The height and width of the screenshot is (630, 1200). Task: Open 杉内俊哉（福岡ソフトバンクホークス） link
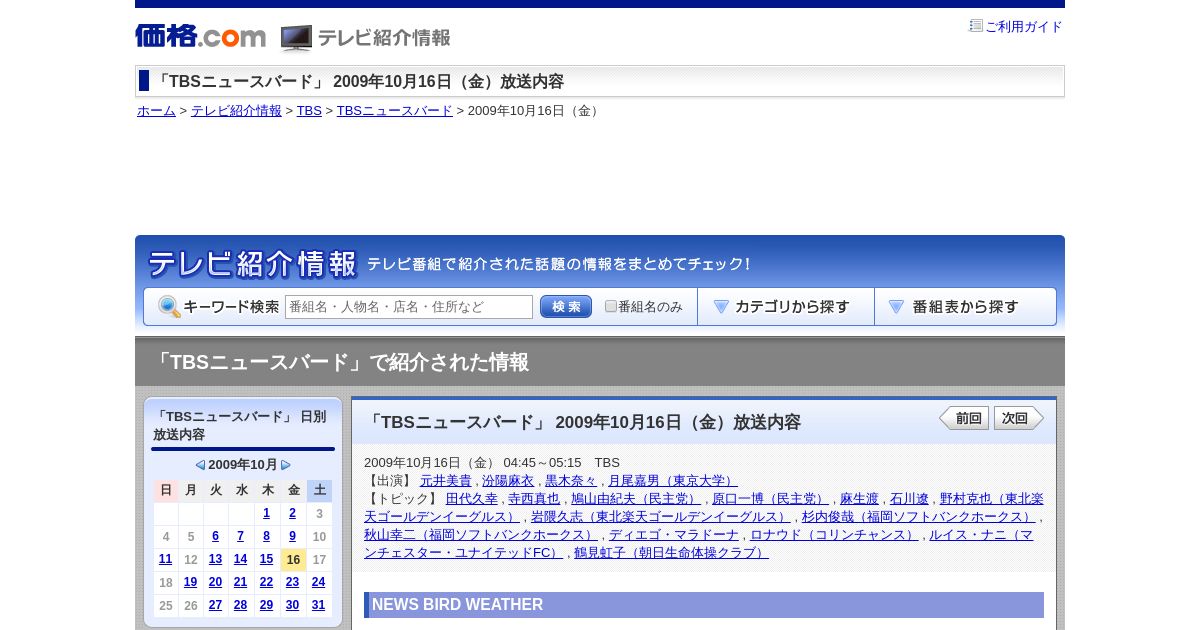tap(918, 517)
